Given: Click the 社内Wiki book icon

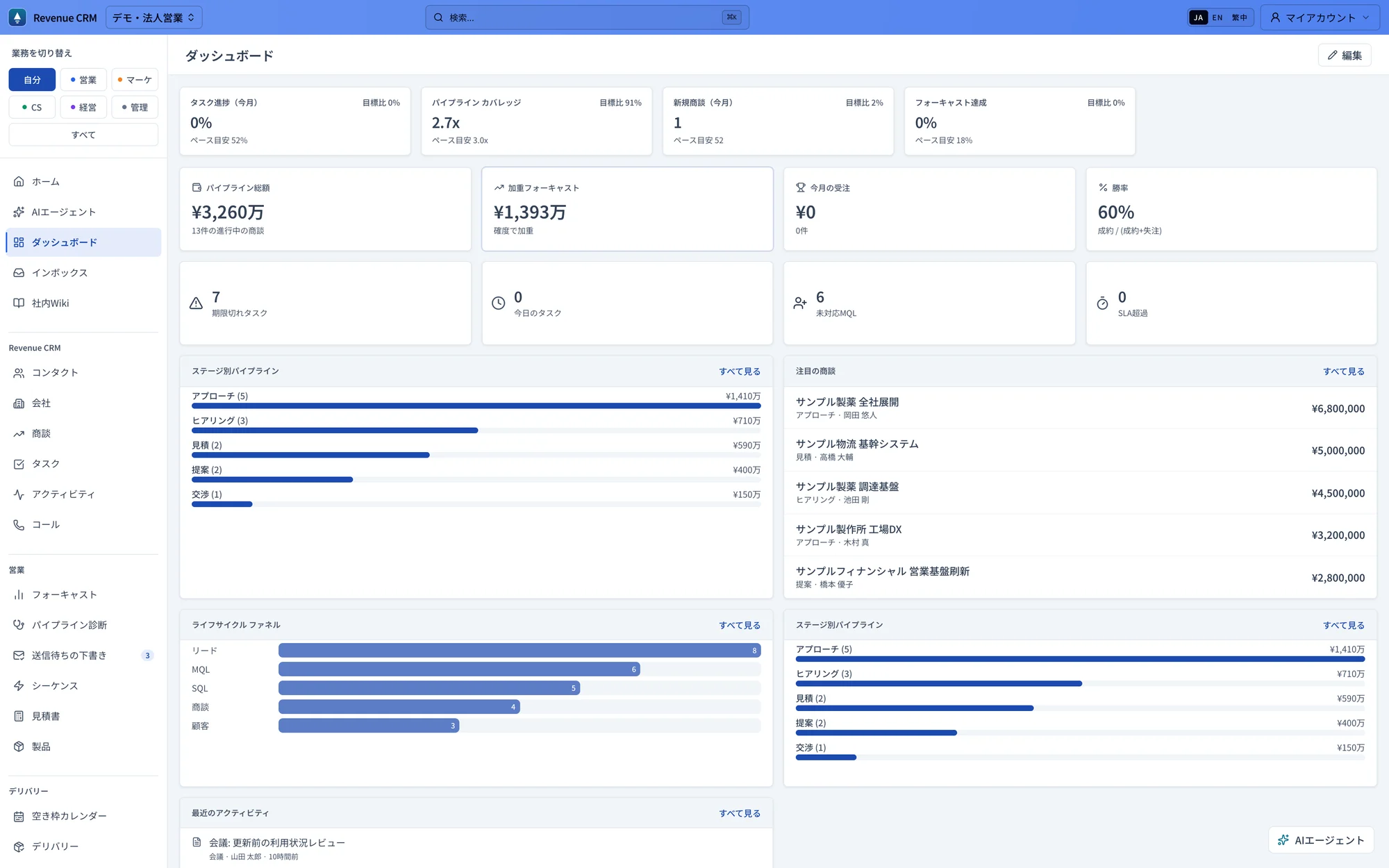Looking at the screenshot, I should pos(19,303).
